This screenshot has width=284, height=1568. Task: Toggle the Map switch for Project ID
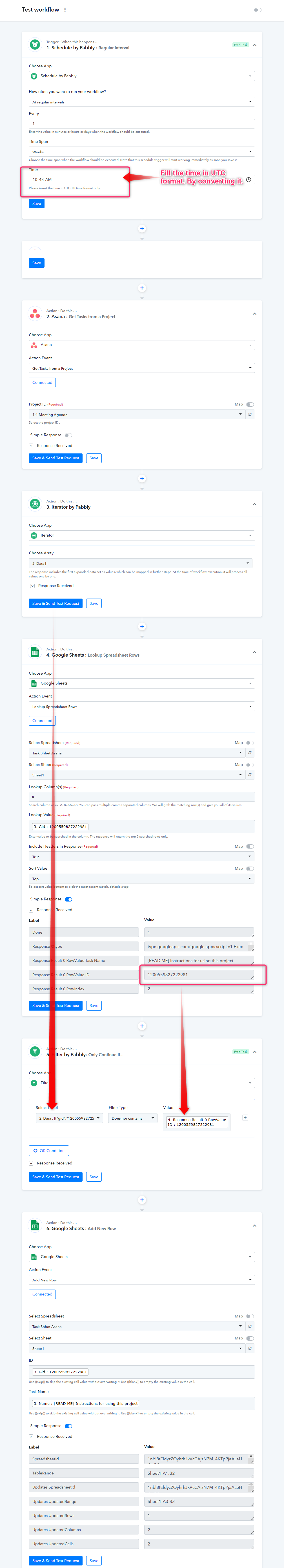pyautogui.click(x=250, y=404)
